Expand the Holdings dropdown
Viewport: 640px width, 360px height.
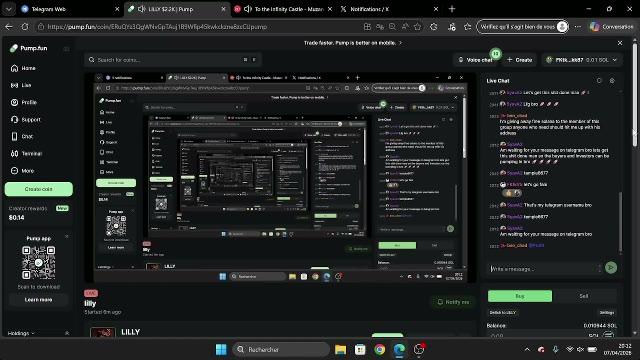pos(21,333)
